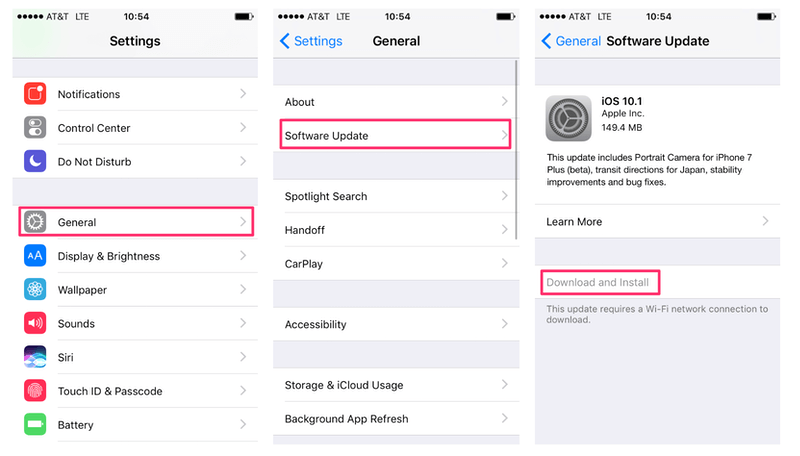This screenshot has height=456, width=800.
Task: Tap the red Notifications icon
Action: [35, 94]
